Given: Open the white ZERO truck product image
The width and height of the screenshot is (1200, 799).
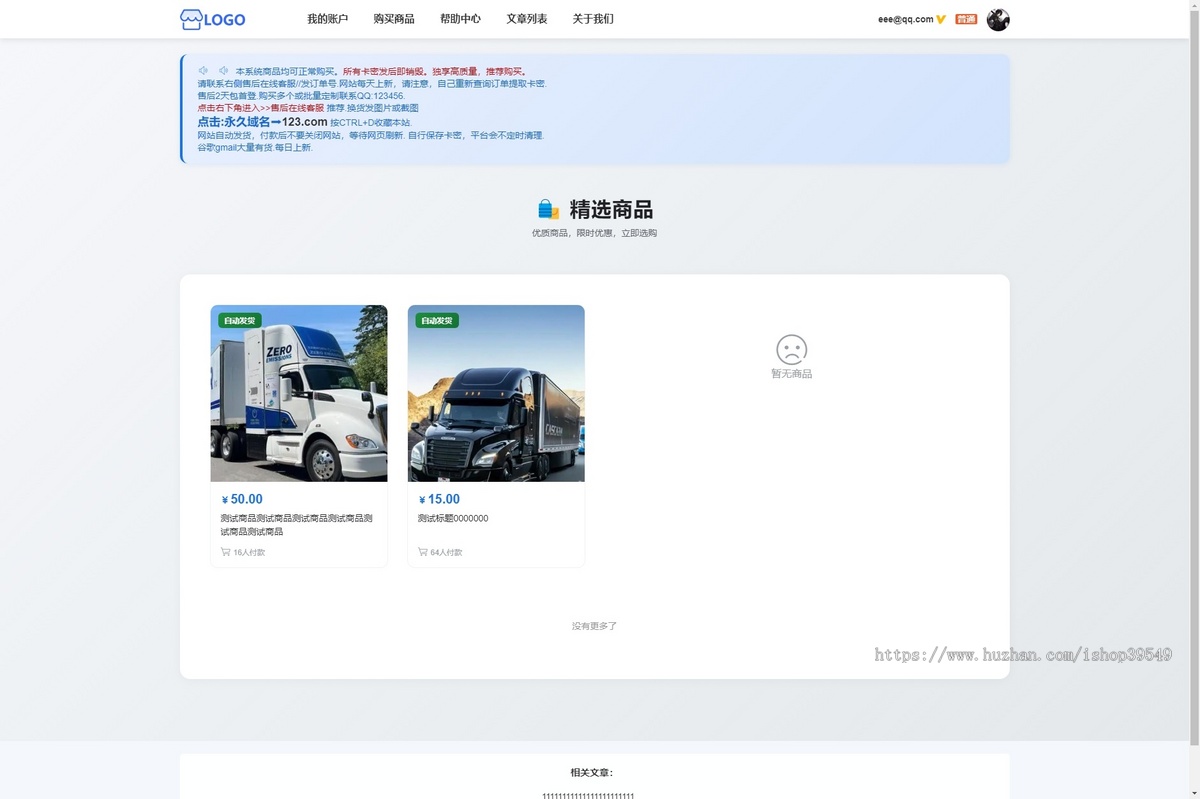Looking at the screenshot, I should [x=299, y=393].
